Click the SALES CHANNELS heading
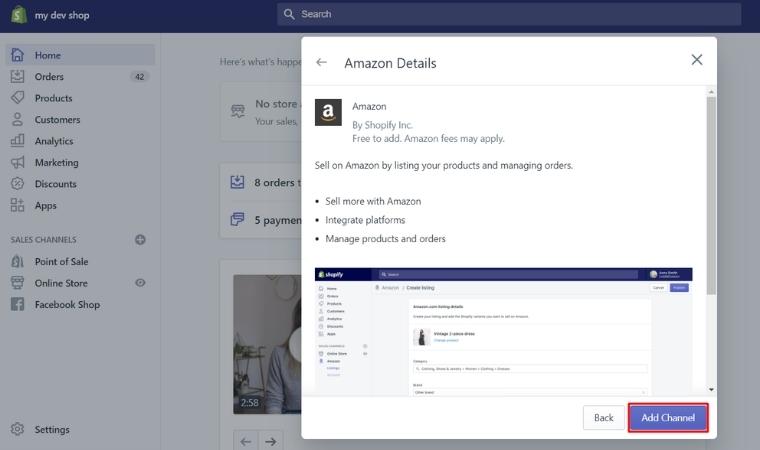 tap(44, 240)
